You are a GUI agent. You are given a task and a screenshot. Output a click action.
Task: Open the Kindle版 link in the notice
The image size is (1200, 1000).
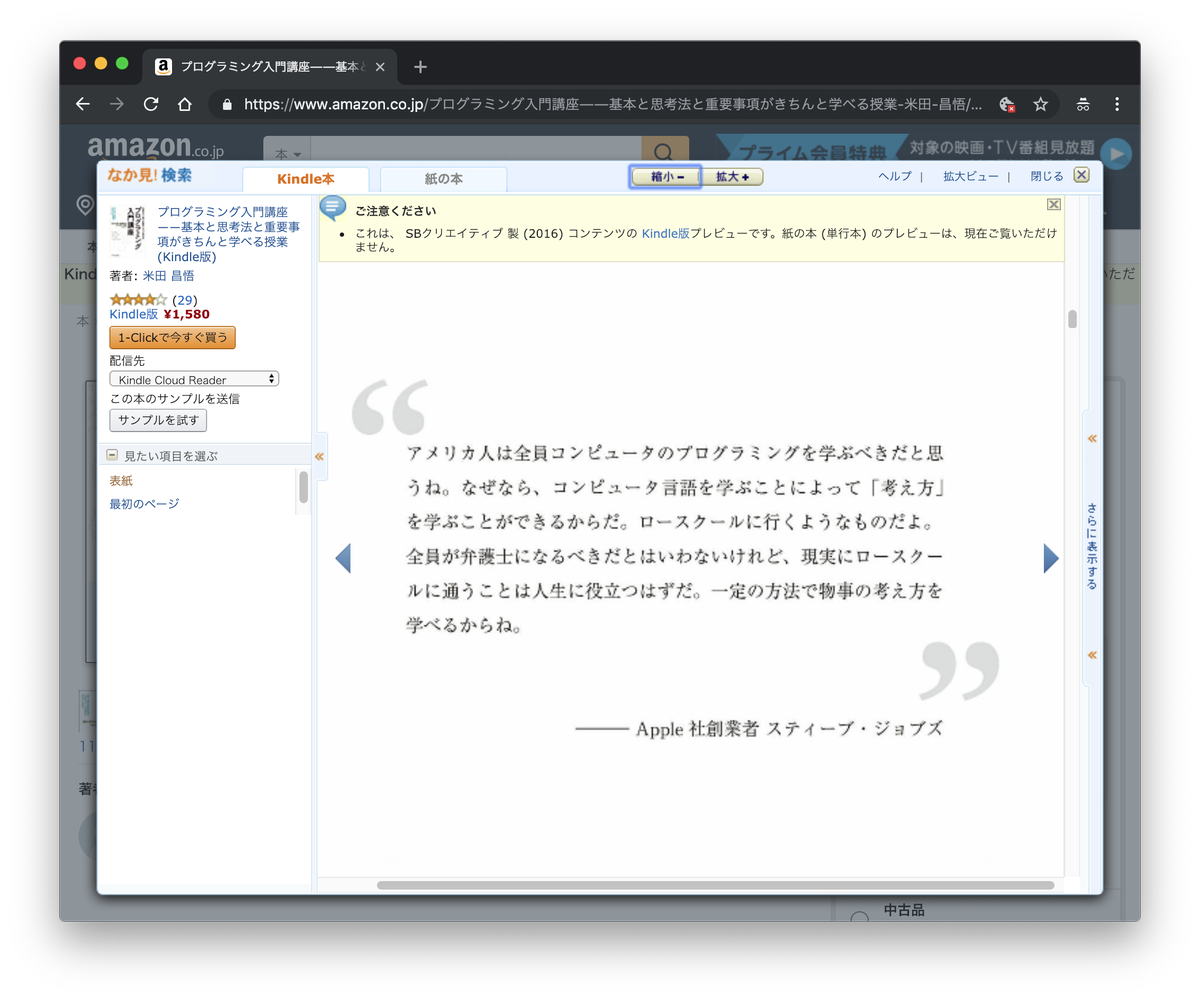[665, 232]
